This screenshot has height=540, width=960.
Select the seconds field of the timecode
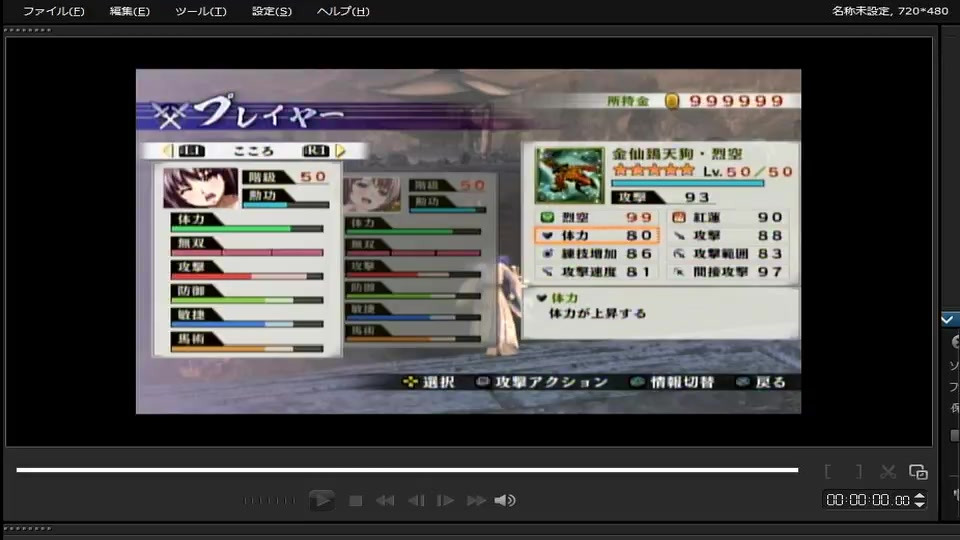pyautogui.click(x=880, y=500)
